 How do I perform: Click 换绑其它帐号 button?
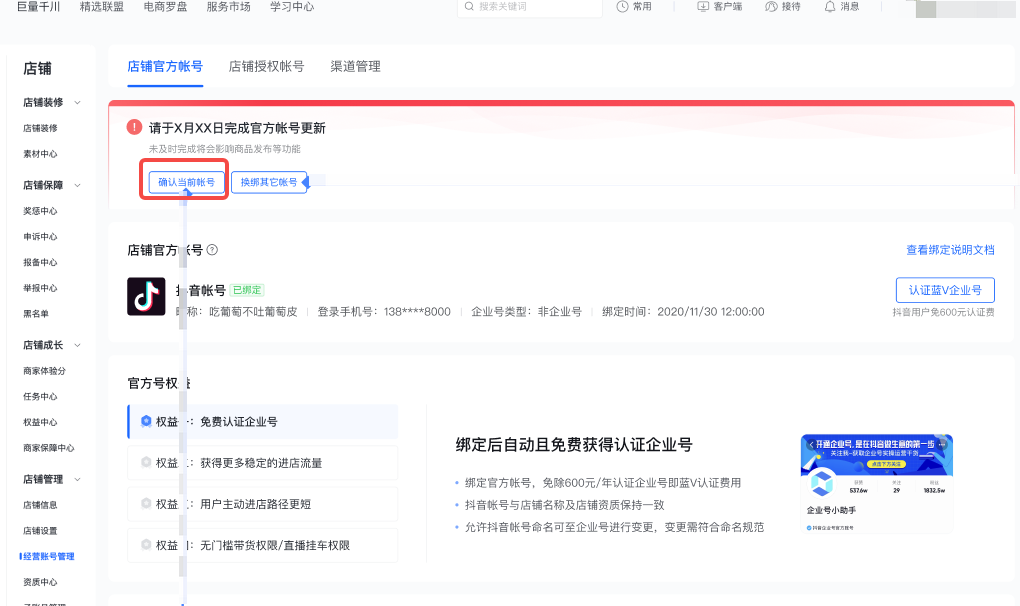[x=269, y=182]
